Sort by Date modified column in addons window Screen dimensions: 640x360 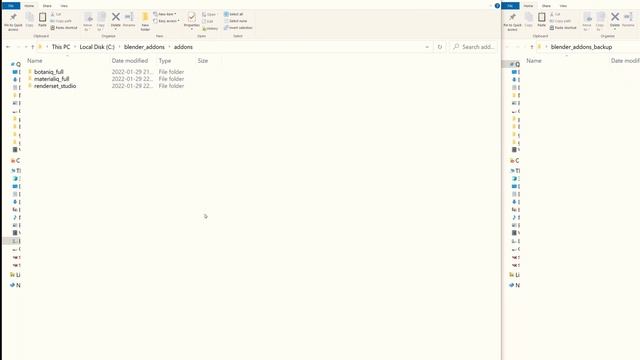(x=130, y=60)
